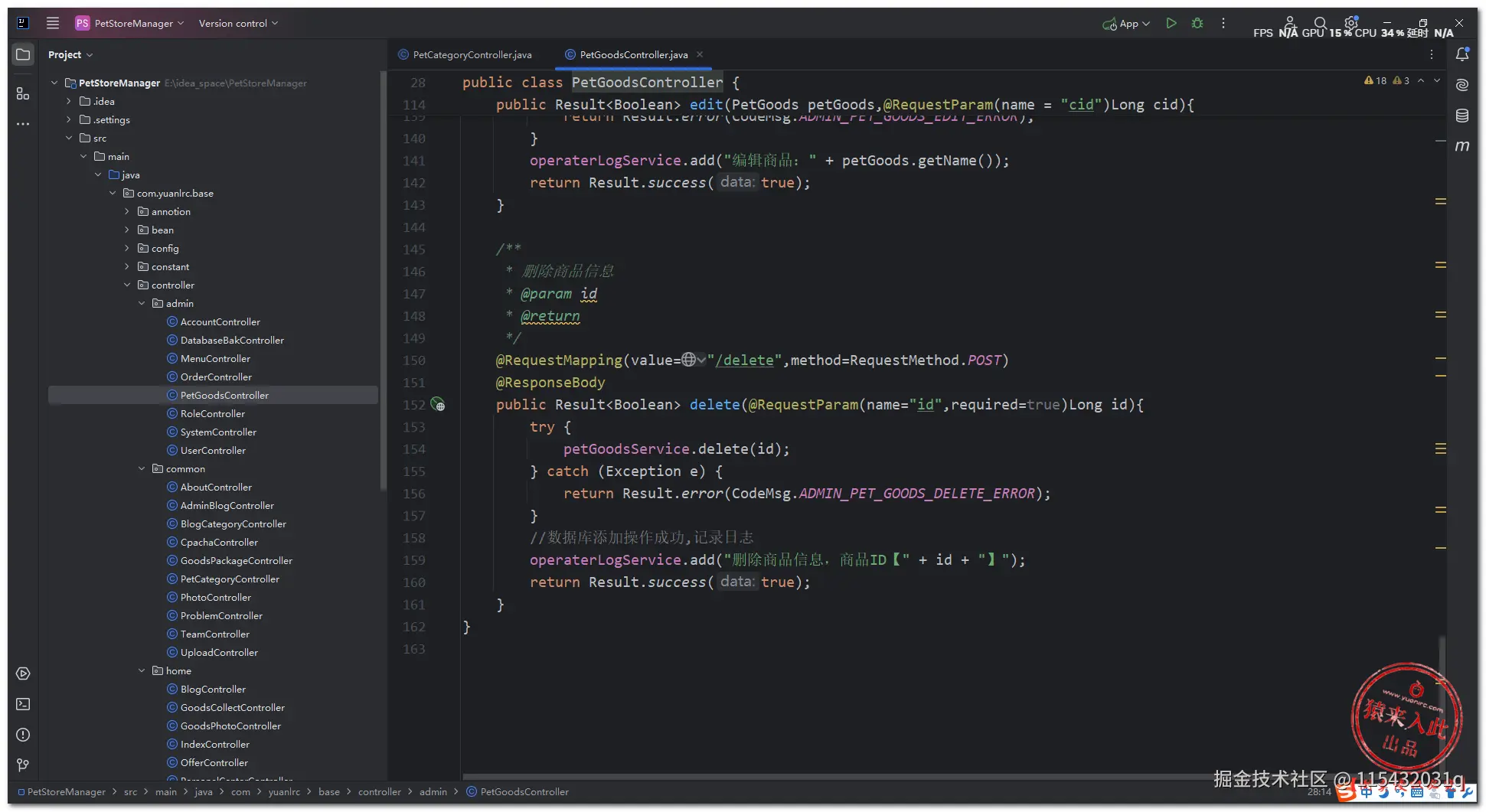This screenshot has height=812, width=1486.
Task: Expand the config package
Action: [x=127, y=248]
